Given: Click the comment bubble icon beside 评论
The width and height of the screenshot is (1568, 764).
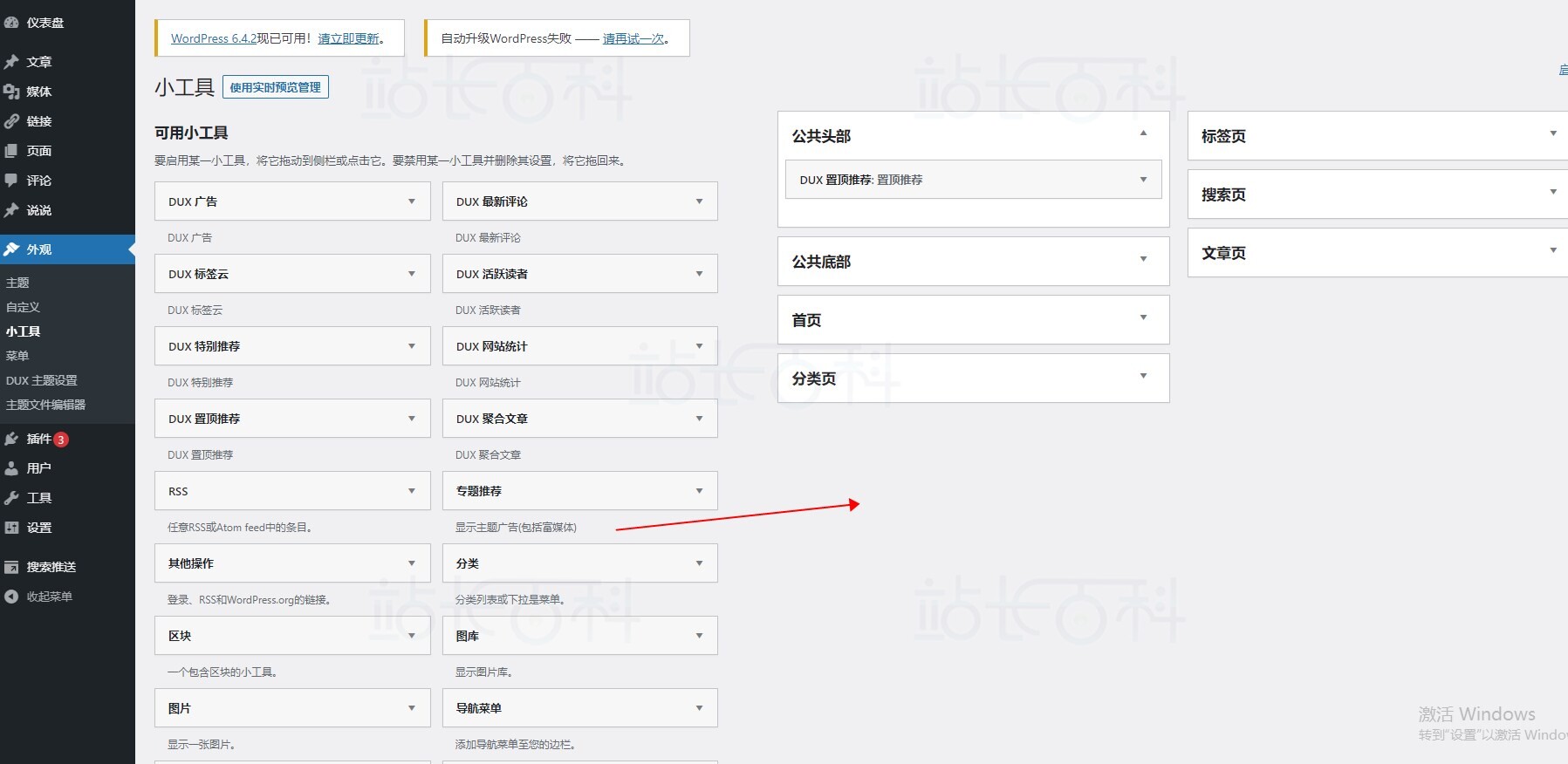Looking at the screenshot, I should (11, 181).
